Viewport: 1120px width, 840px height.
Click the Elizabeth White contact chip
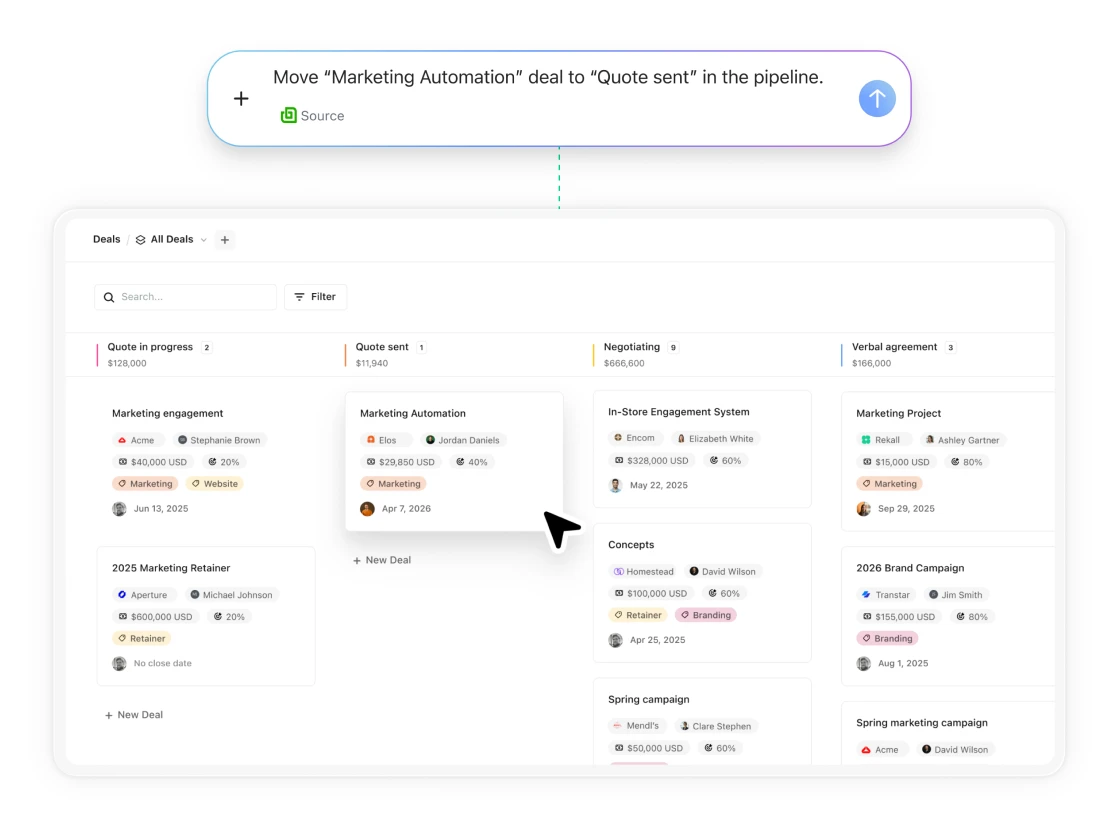715,439
